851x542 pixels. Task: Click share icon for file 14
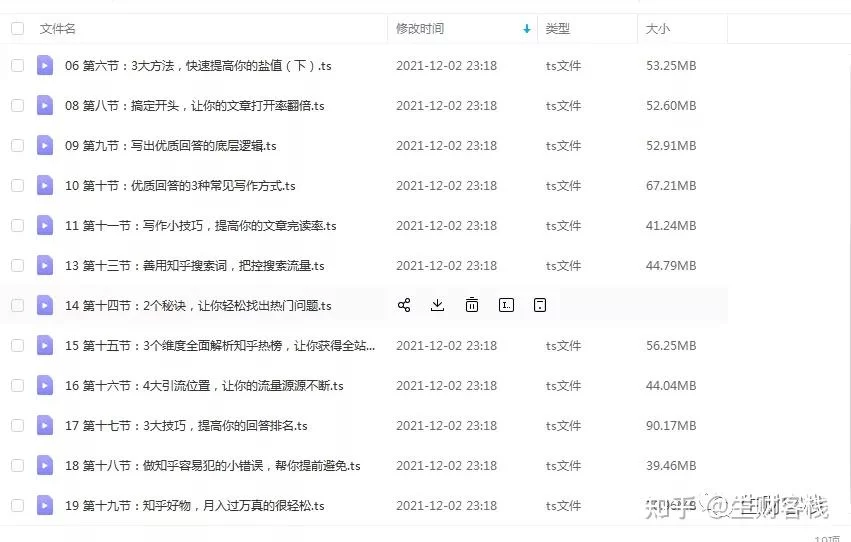pyautogui.click(x=404, y=305)
